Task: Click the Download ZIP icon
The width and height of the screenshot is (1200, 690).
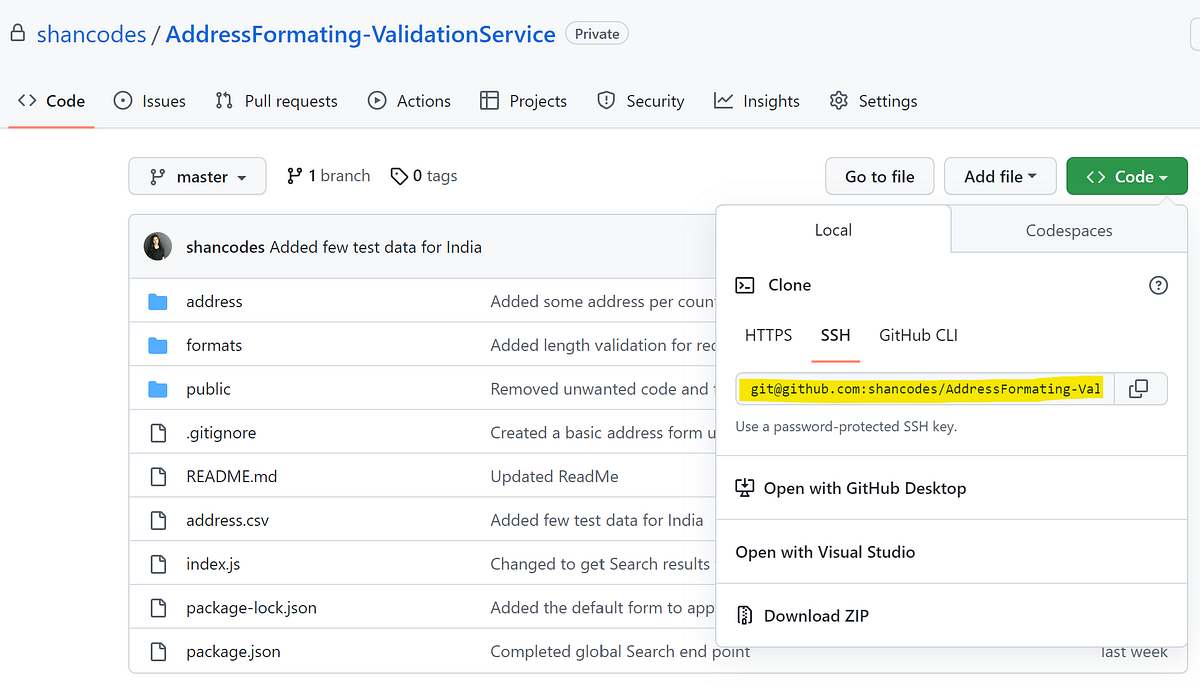Action: coord(744,615)
